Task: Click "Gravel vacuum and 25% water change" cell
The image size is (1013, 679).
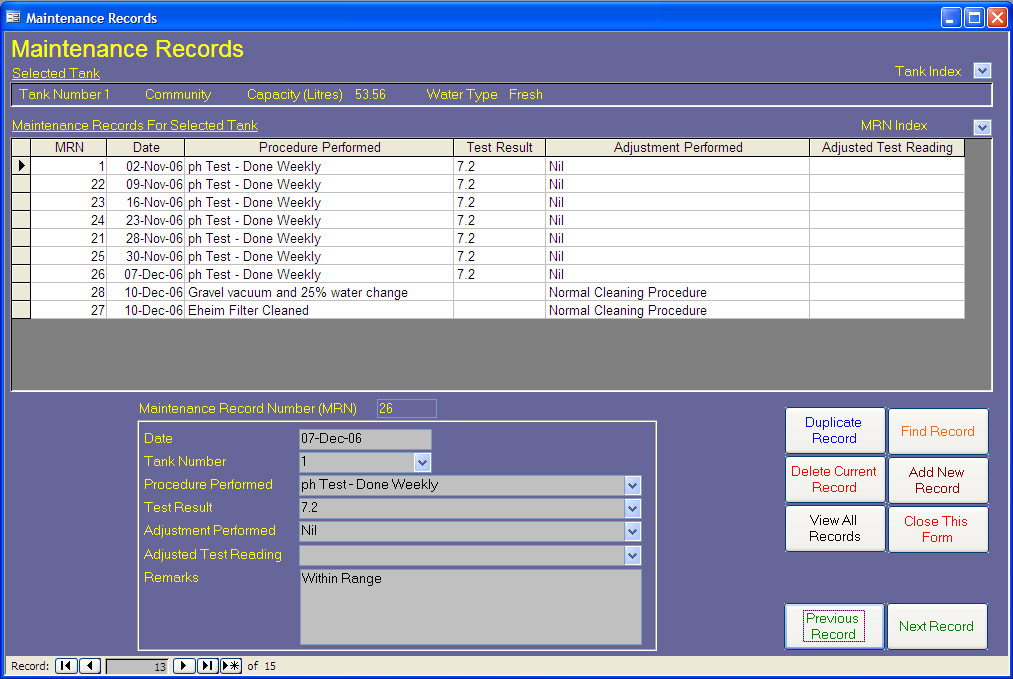Action: click(x=319, y=293)
